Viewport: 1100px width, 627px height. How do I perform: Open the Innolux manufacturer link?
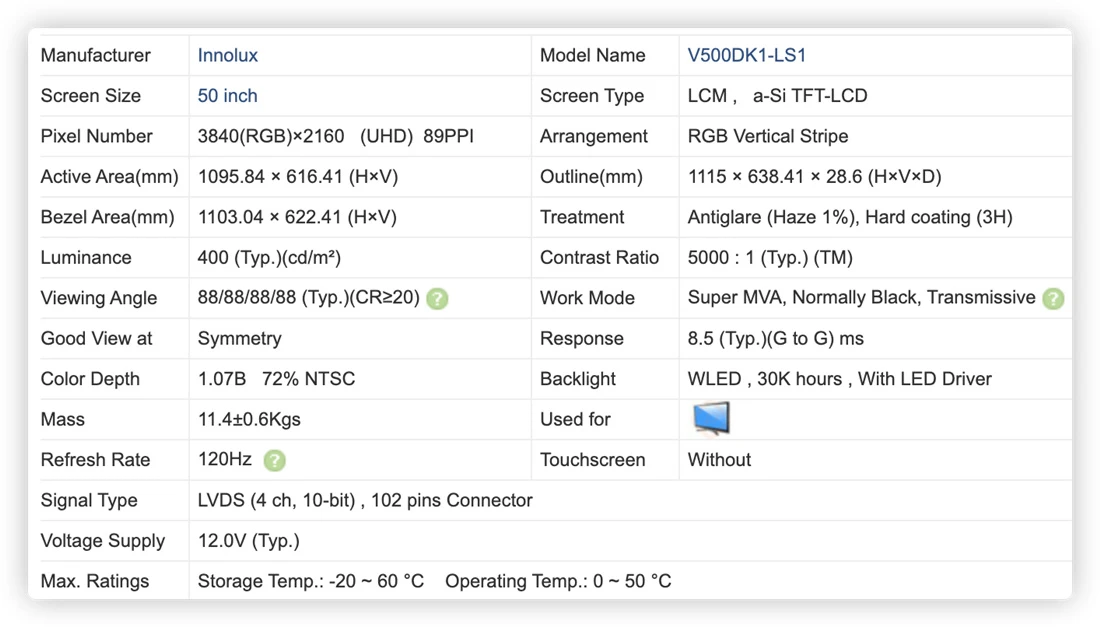pyautogui.click(x=227, y=55)
